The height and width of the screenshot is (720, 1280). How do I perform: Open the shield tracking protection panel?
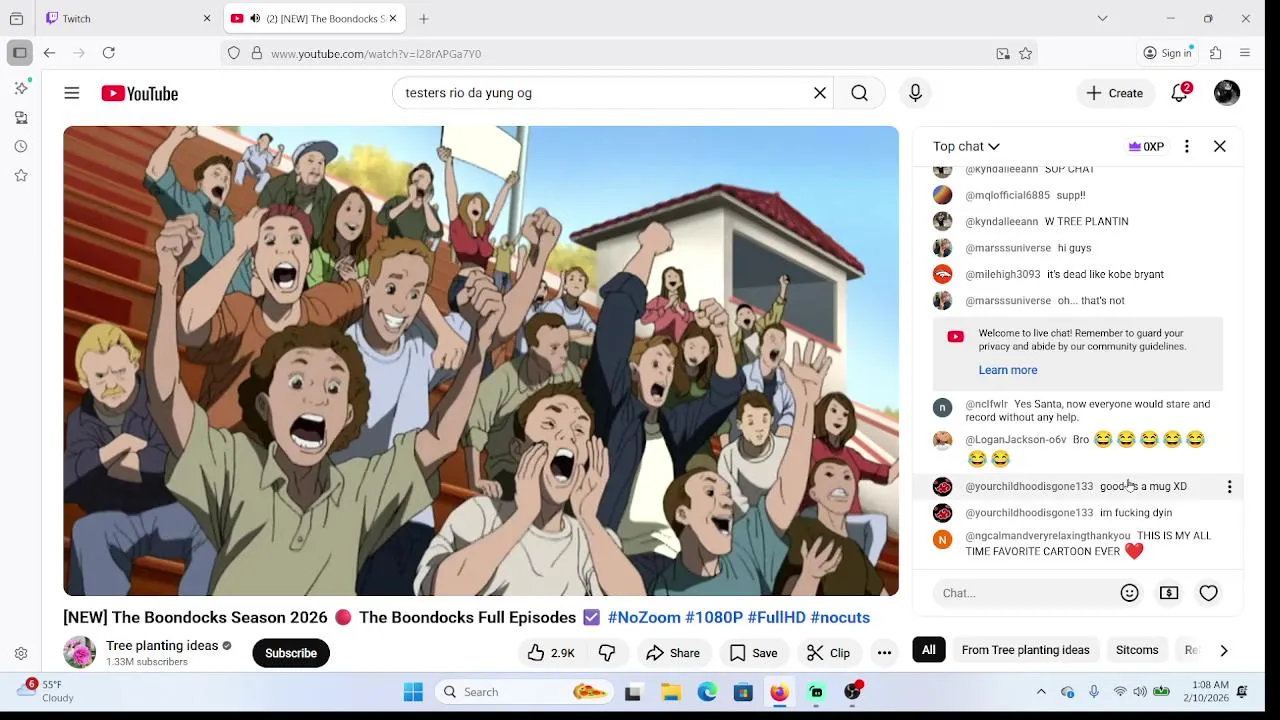(234, 53)
